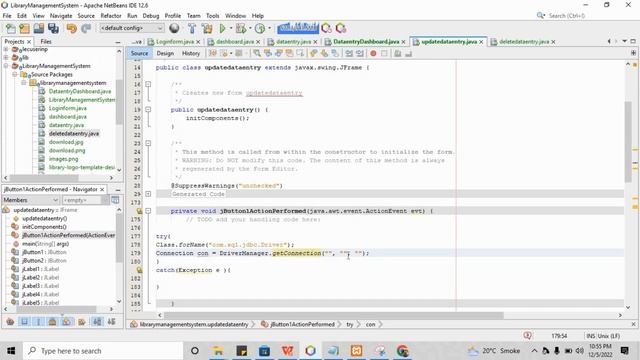
Task: Click the Clean and Build icon
Action: (207, 28)
